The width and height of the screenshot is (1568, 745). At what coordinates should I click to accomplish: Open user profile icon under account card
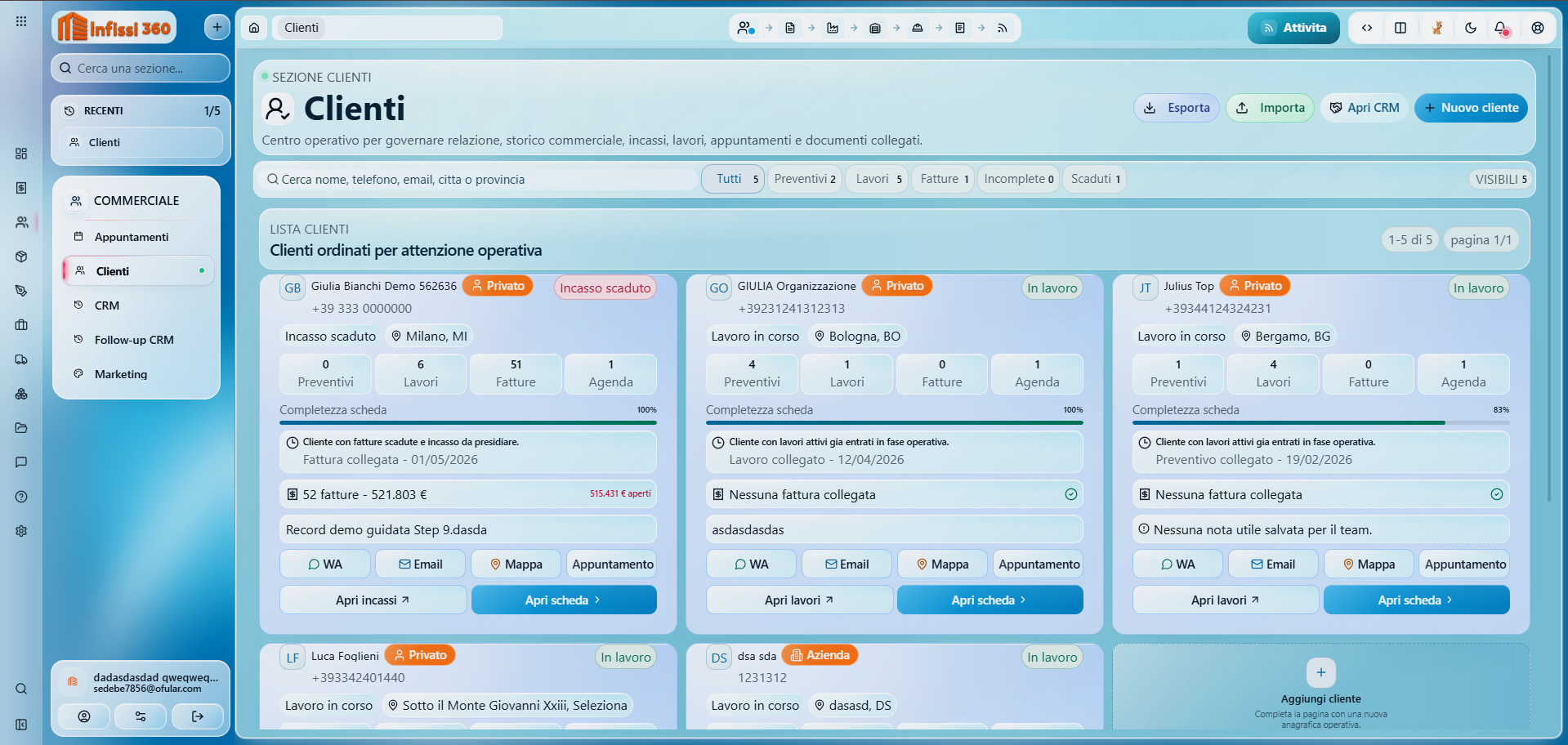coord(84,716)
